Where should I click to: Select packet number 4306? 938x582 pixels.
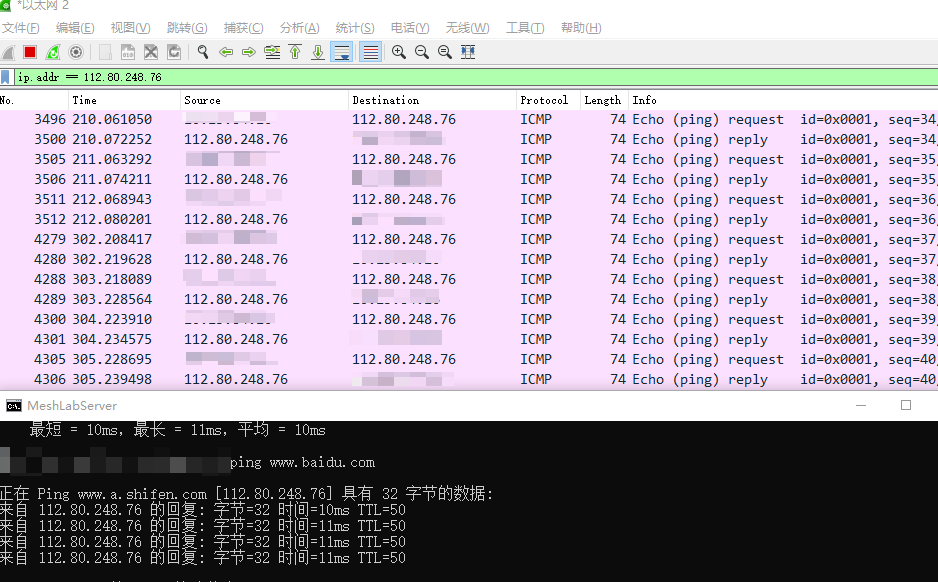[x=469, y=379]
